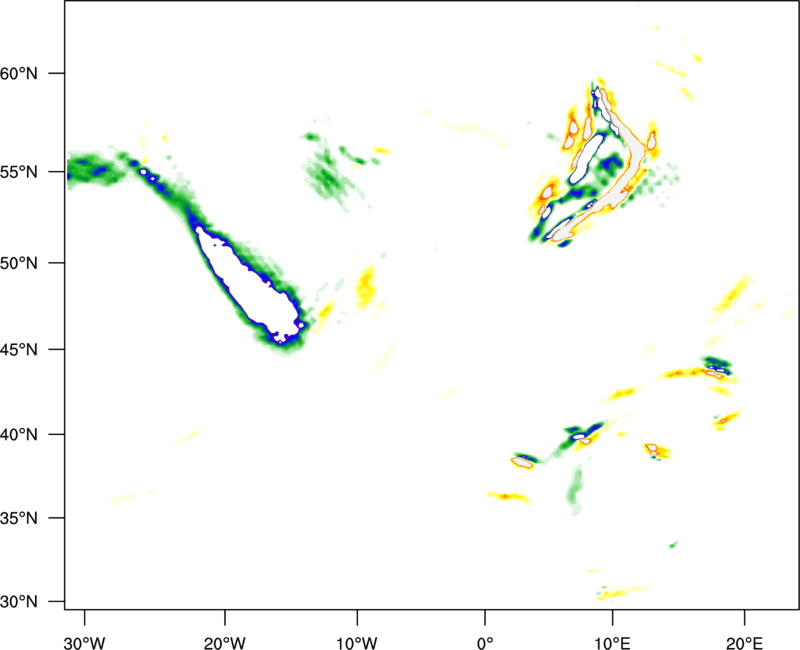Click the 45°N latitude label

(x=19, y=349)
